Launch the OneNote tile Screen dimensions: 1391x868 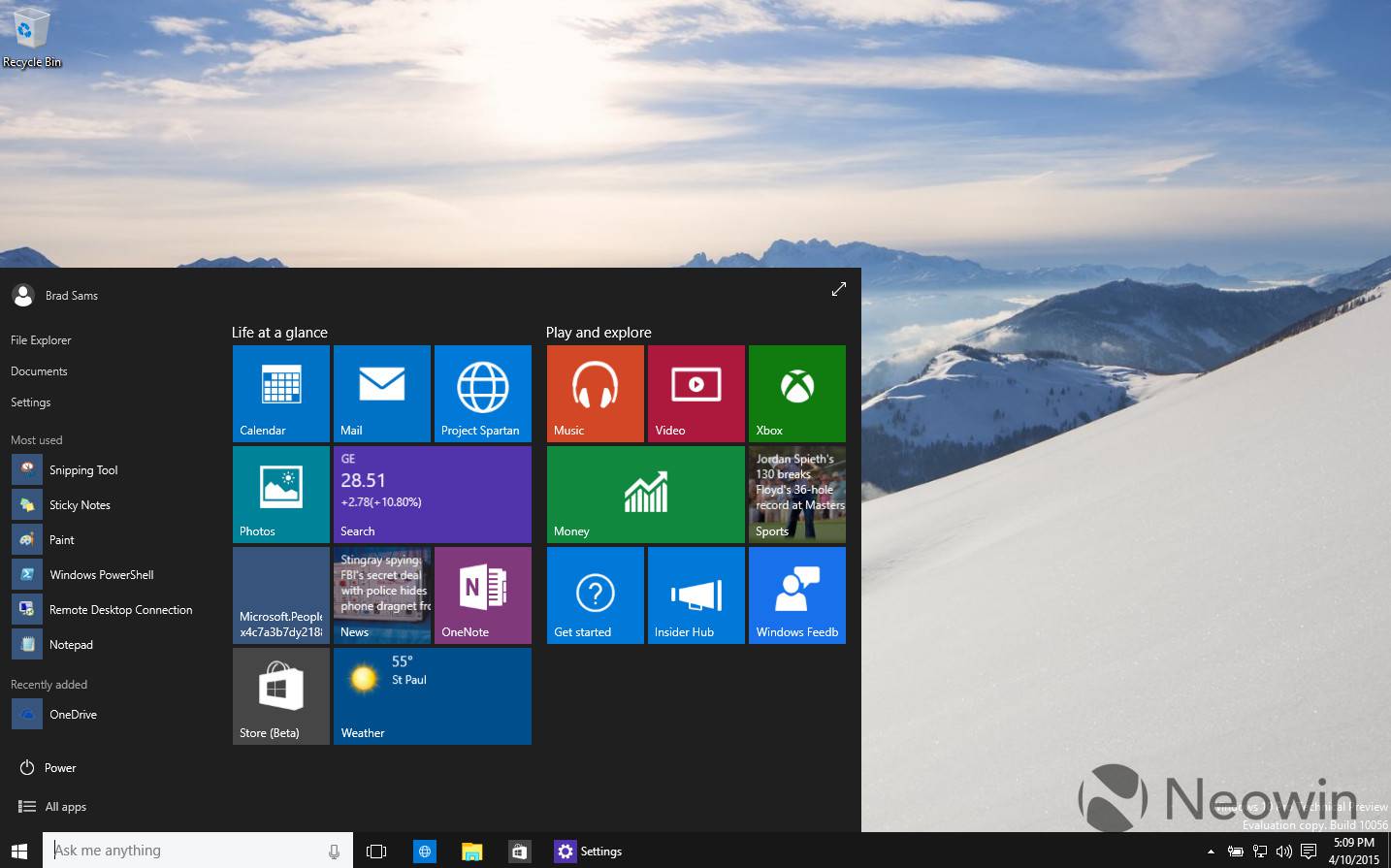(483, 595)
